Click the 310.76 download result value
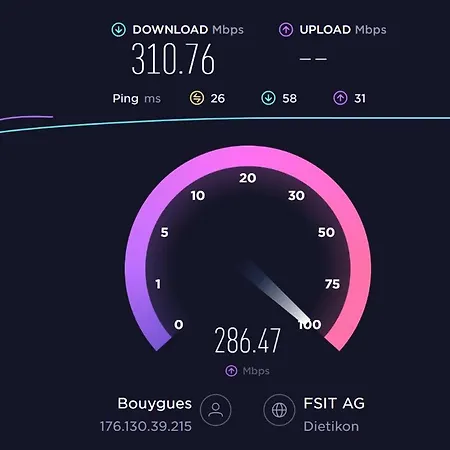Image resolution: width=450 pixels, height=450 pixels. click(173, 59)
